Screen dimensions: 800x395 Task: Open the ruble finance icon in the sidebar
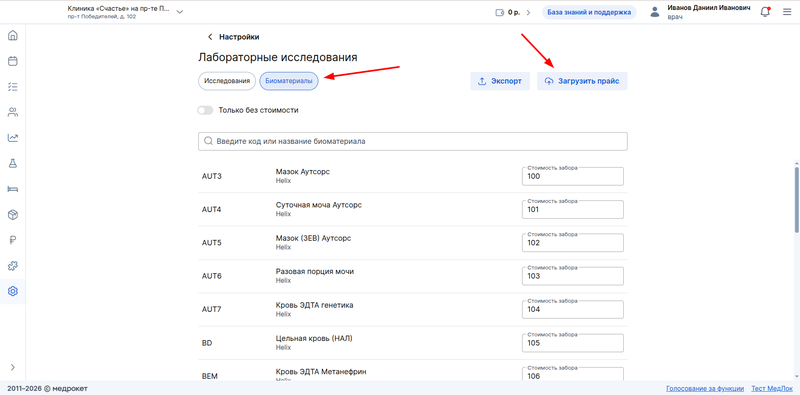[x=13, y=240]
